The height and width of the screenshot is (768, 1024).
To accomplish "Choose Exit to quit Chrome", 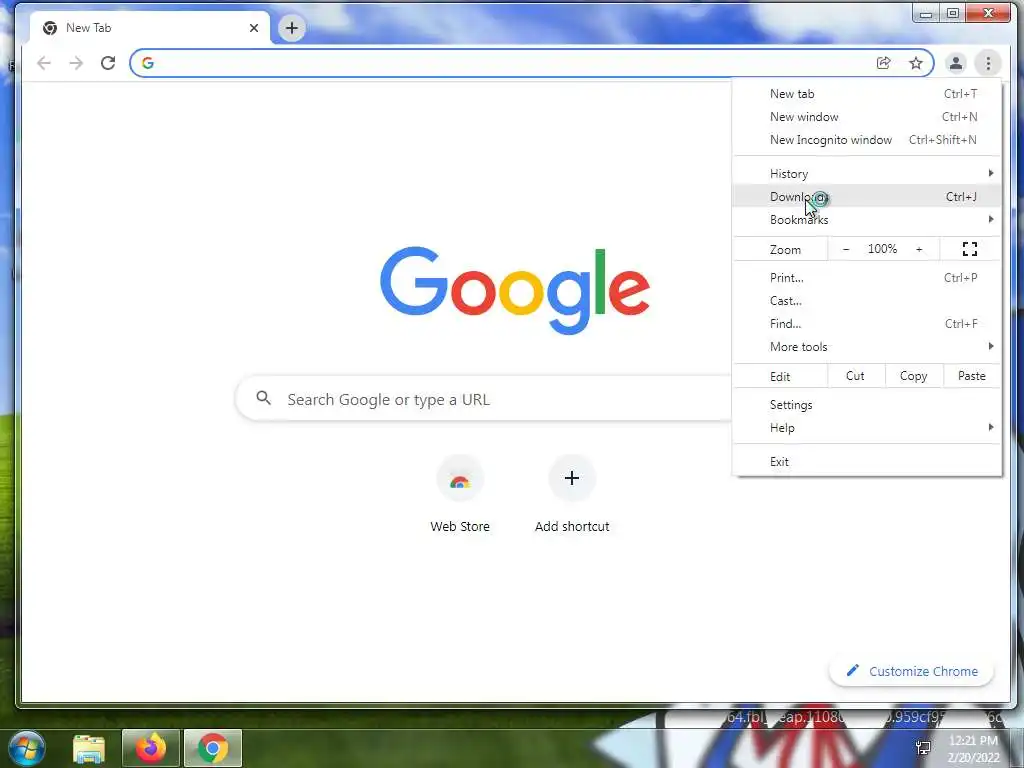I will coord(867,462).
